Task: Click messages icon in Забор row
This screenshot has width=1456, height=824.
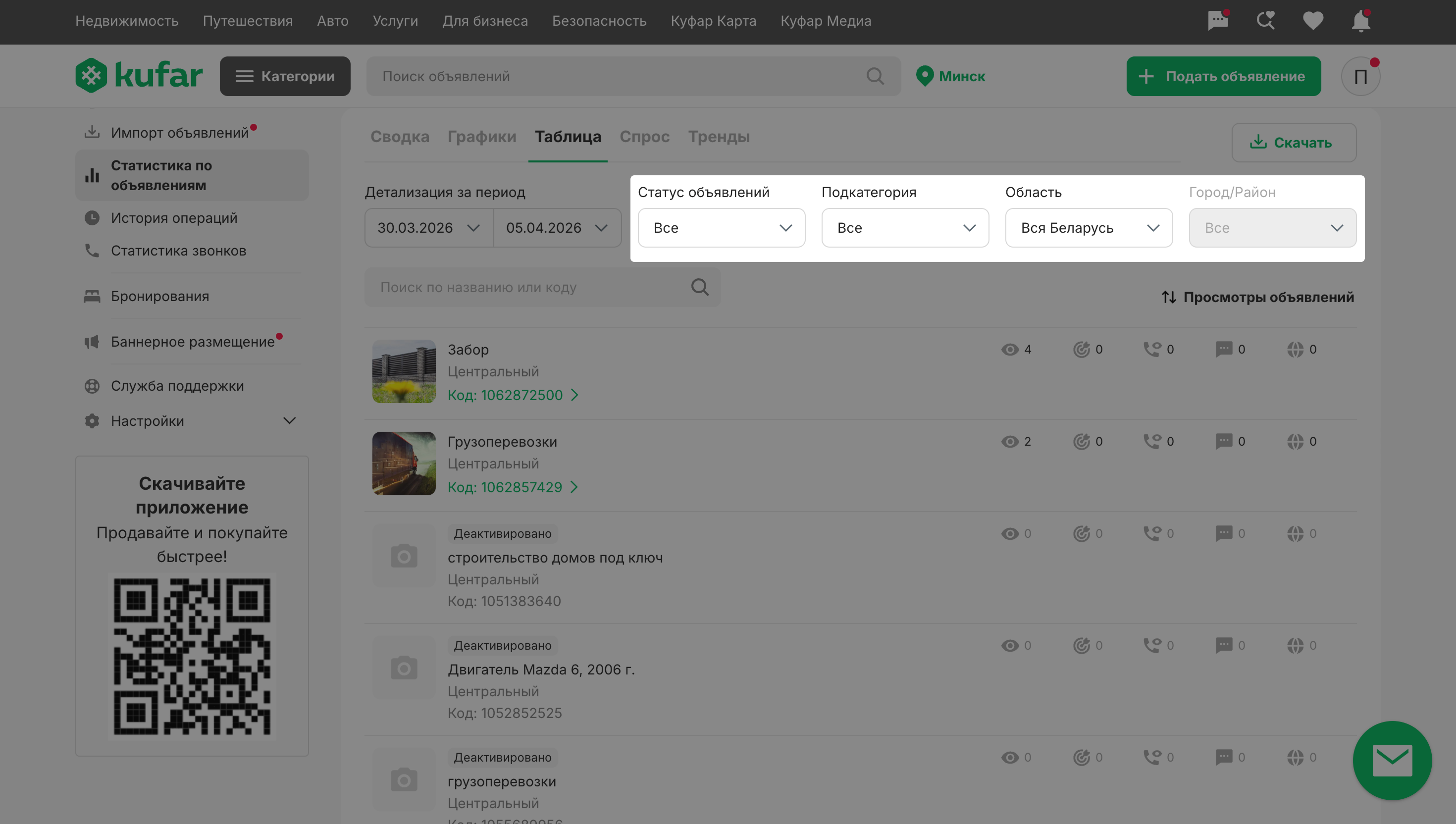Action: [x=1223, y=350]
